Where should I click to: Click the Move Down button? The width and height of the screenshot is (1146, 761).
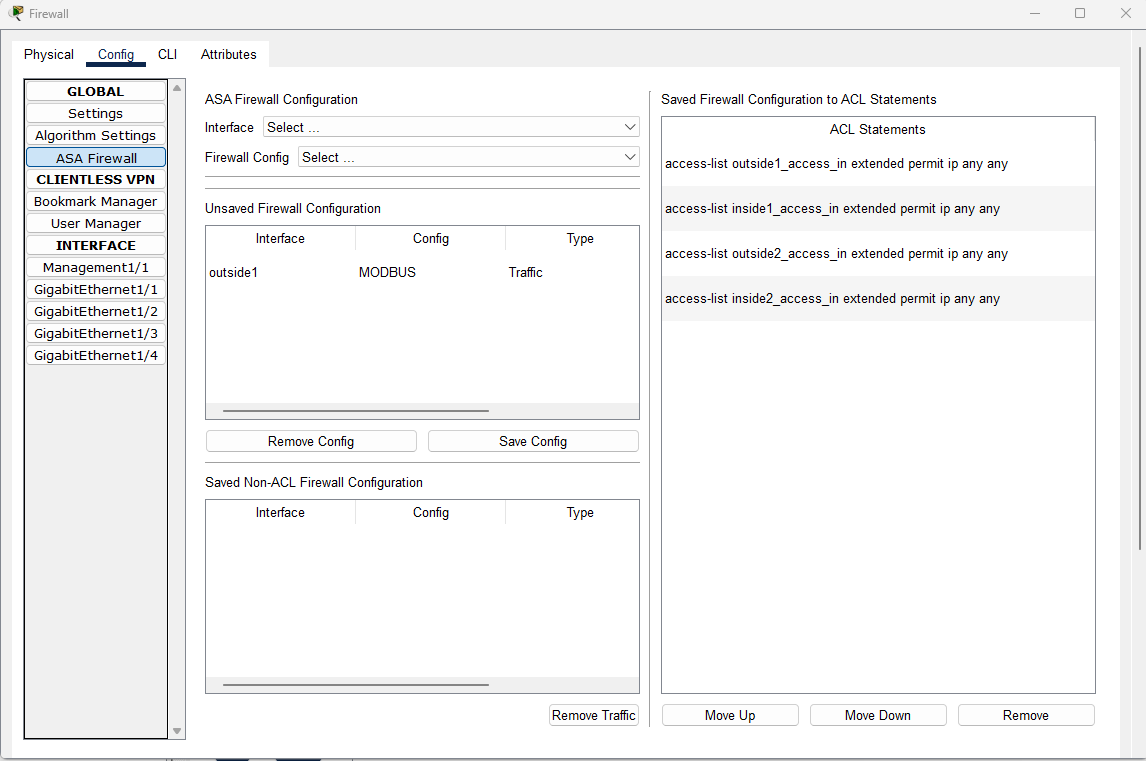coord(877,714)
